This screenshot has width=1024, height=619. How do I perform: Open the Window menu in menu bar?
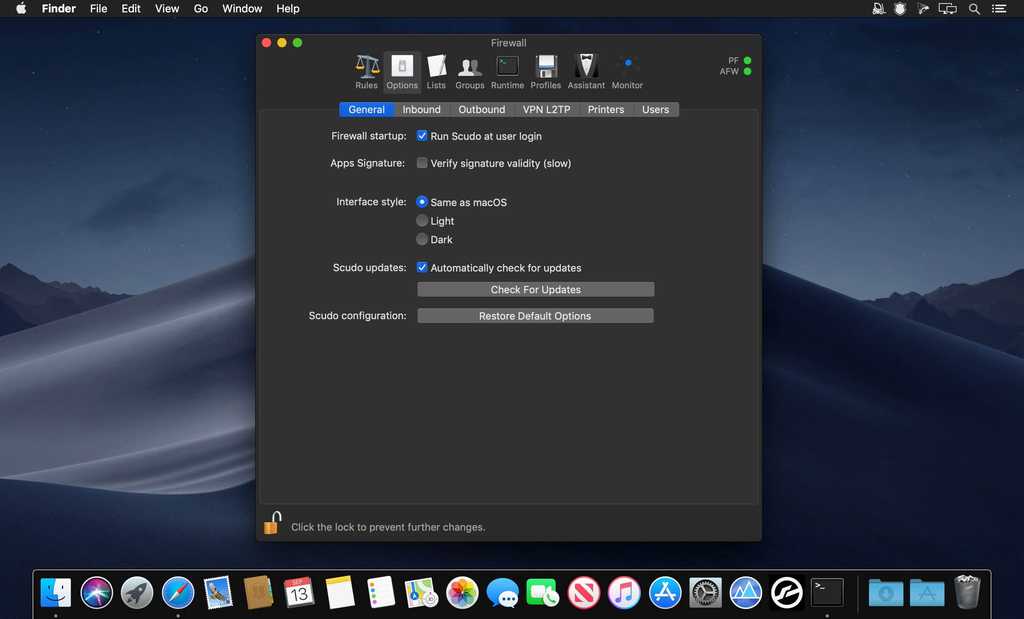click(x=242, y=9)
